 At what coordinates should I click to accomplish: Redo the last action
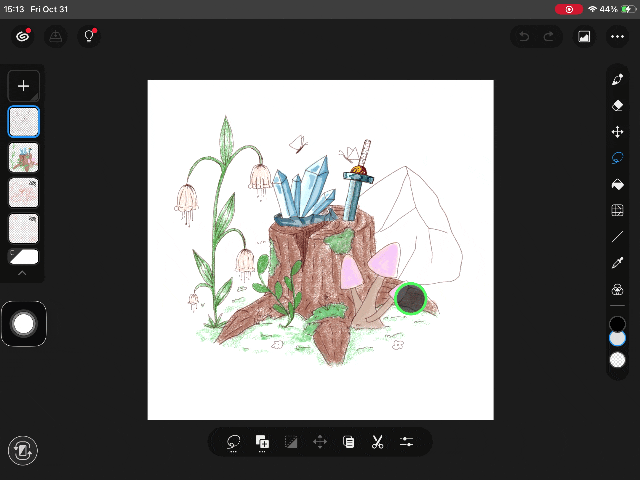[549, 37]
